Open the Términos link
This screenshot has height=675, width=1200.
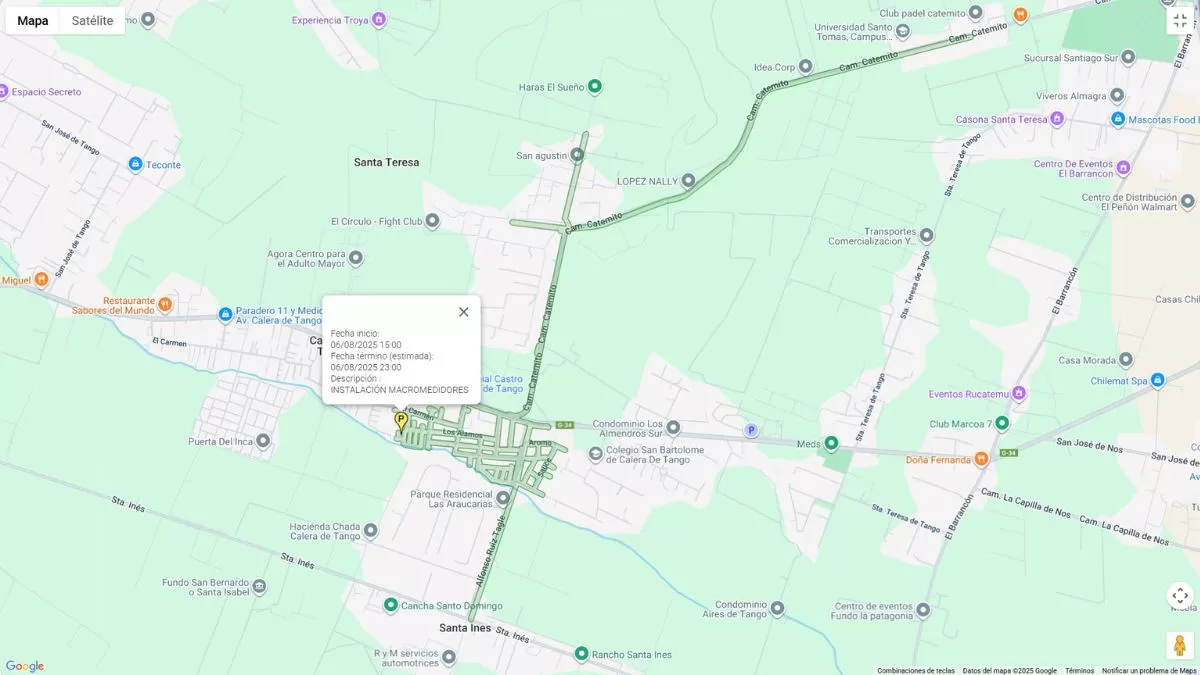(x=1079, y=671)
